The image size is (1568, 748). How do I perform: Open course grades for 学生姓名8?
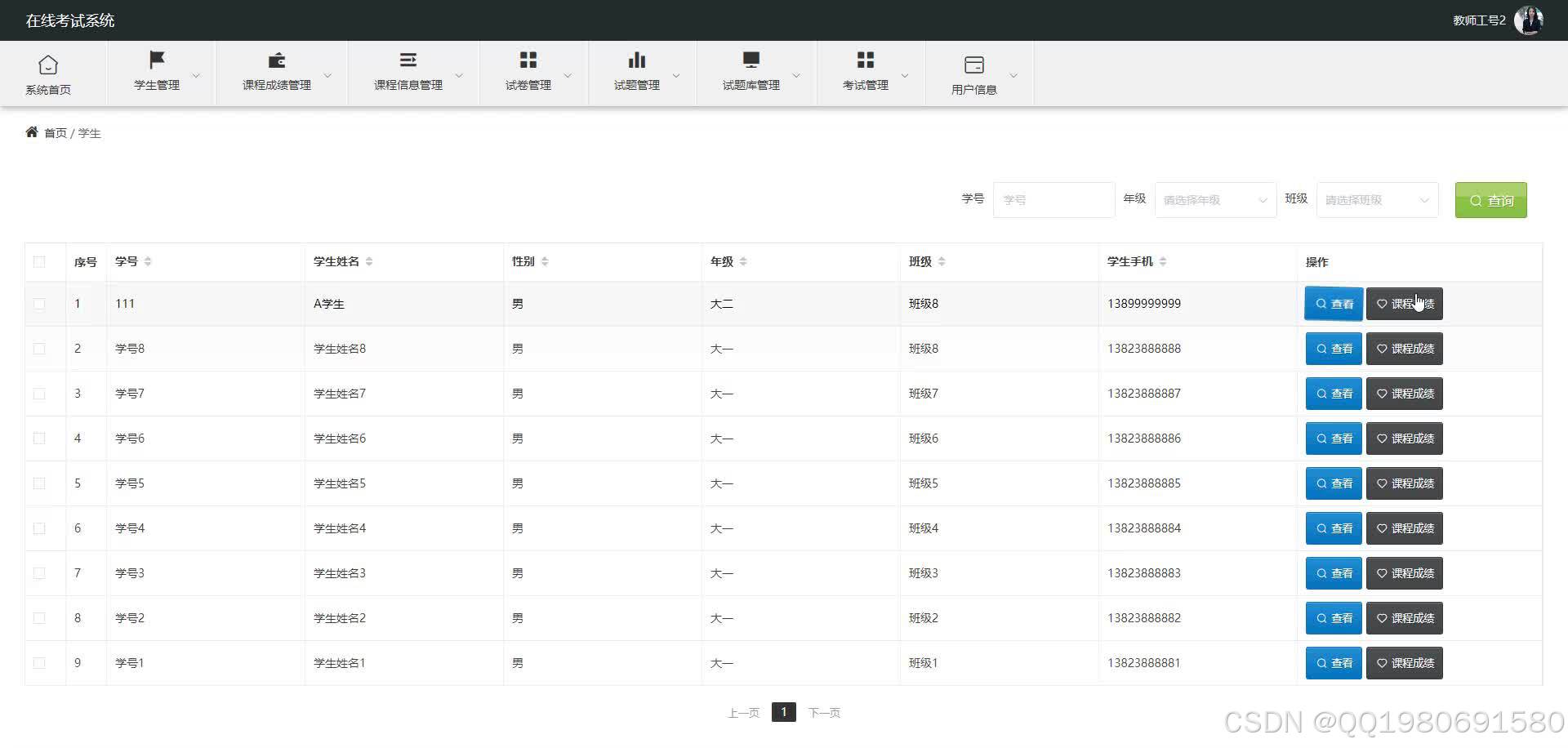pyautogui.click(x=1405, y=349)
